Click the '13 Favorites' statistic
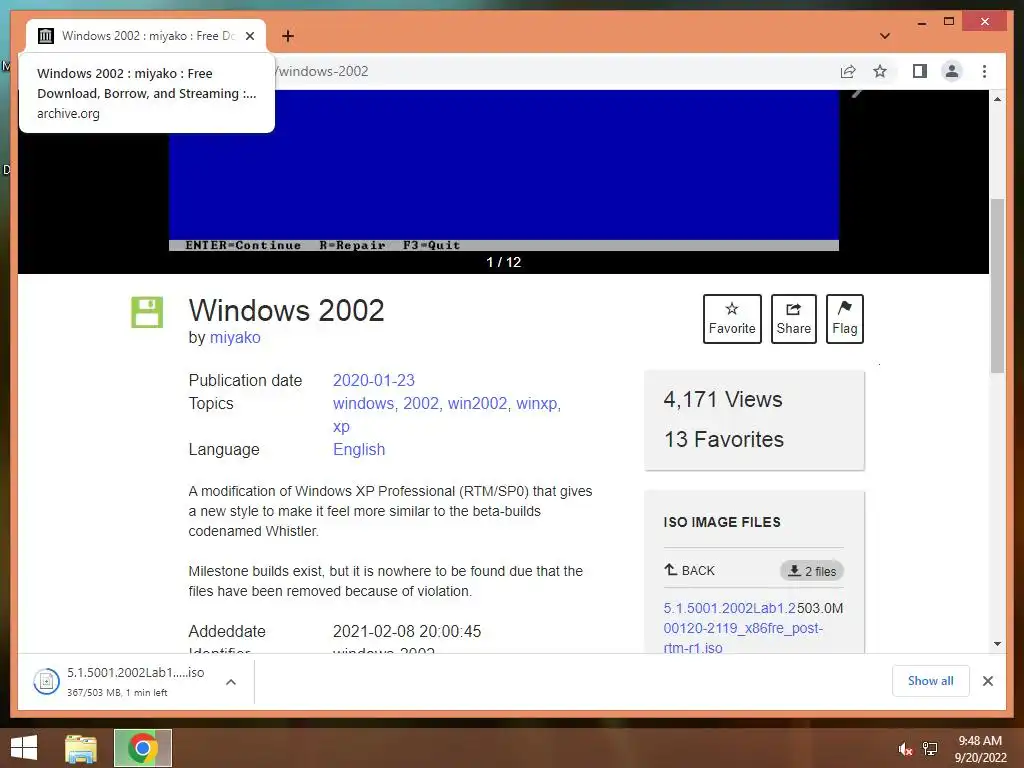 [724, 440]
